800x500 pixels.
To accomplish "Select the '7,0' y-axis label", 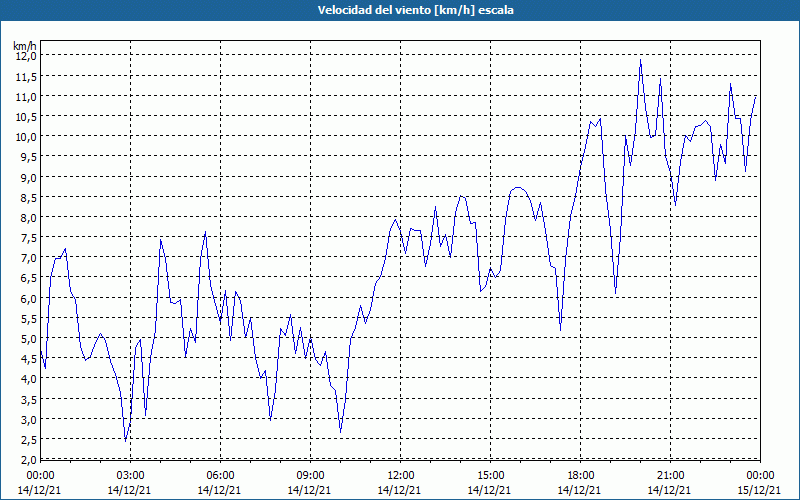I will 29,258.
